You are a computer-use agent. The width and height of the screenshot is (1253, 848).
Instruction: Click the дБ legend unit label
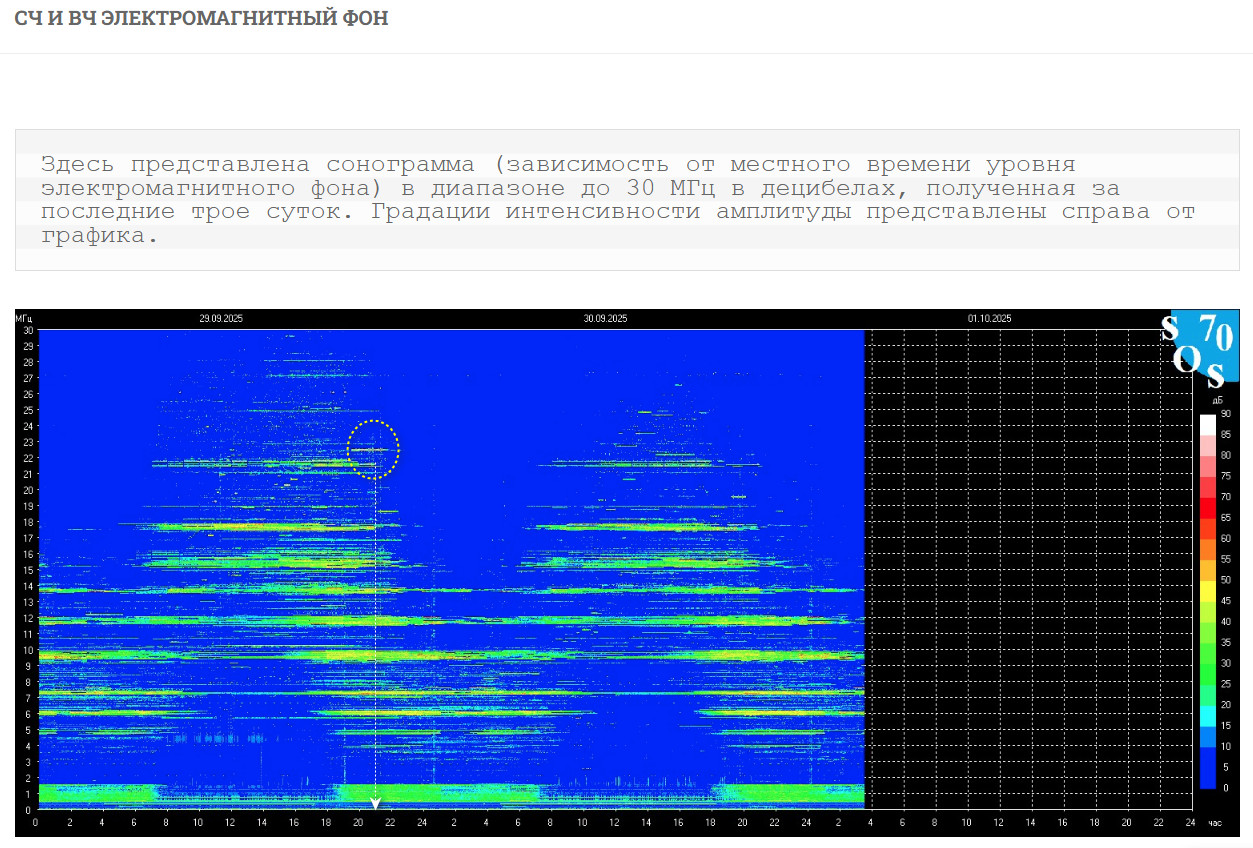(1217, 400)
